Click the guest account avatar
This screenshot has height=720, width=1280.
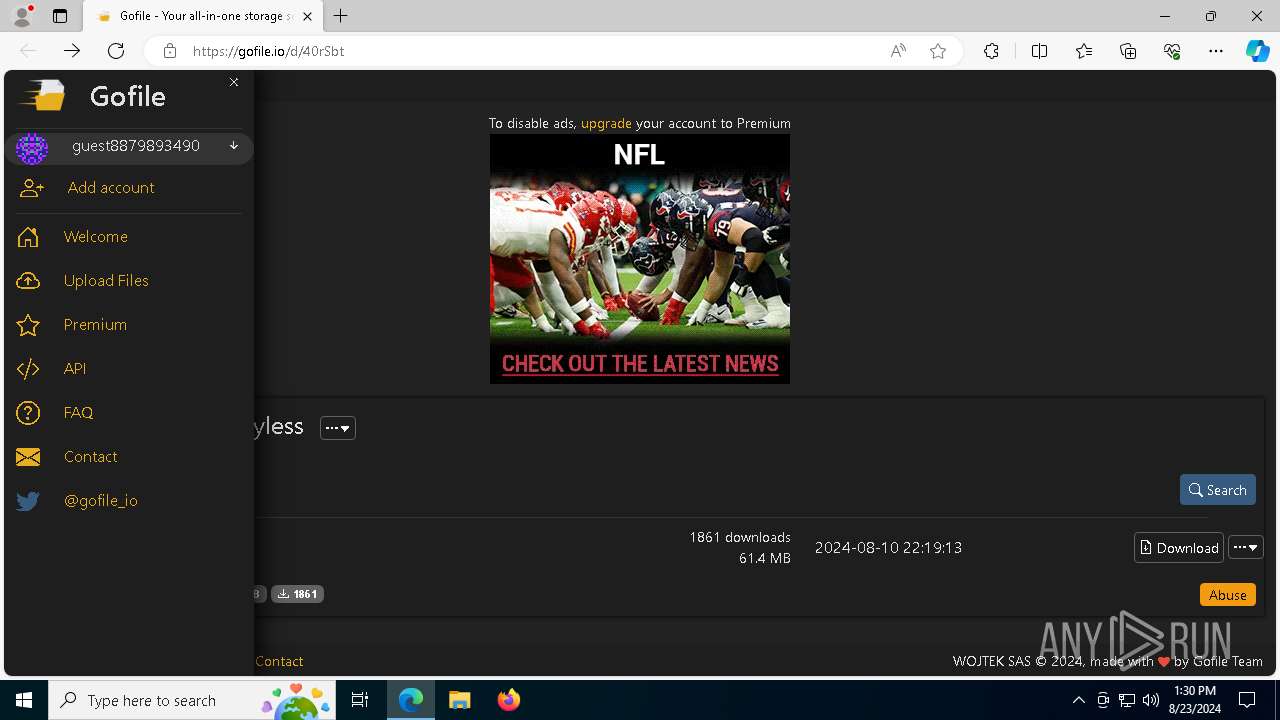coord(32,148)
